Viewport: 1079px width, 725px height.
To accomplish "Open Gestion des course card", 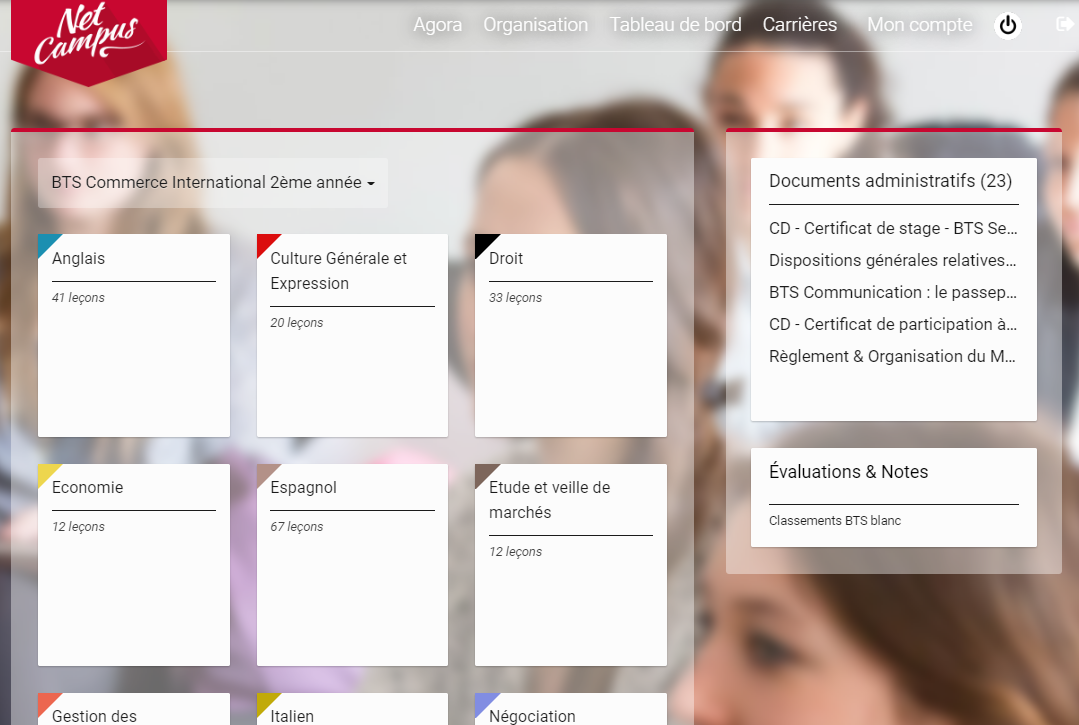I will (133, 709).
